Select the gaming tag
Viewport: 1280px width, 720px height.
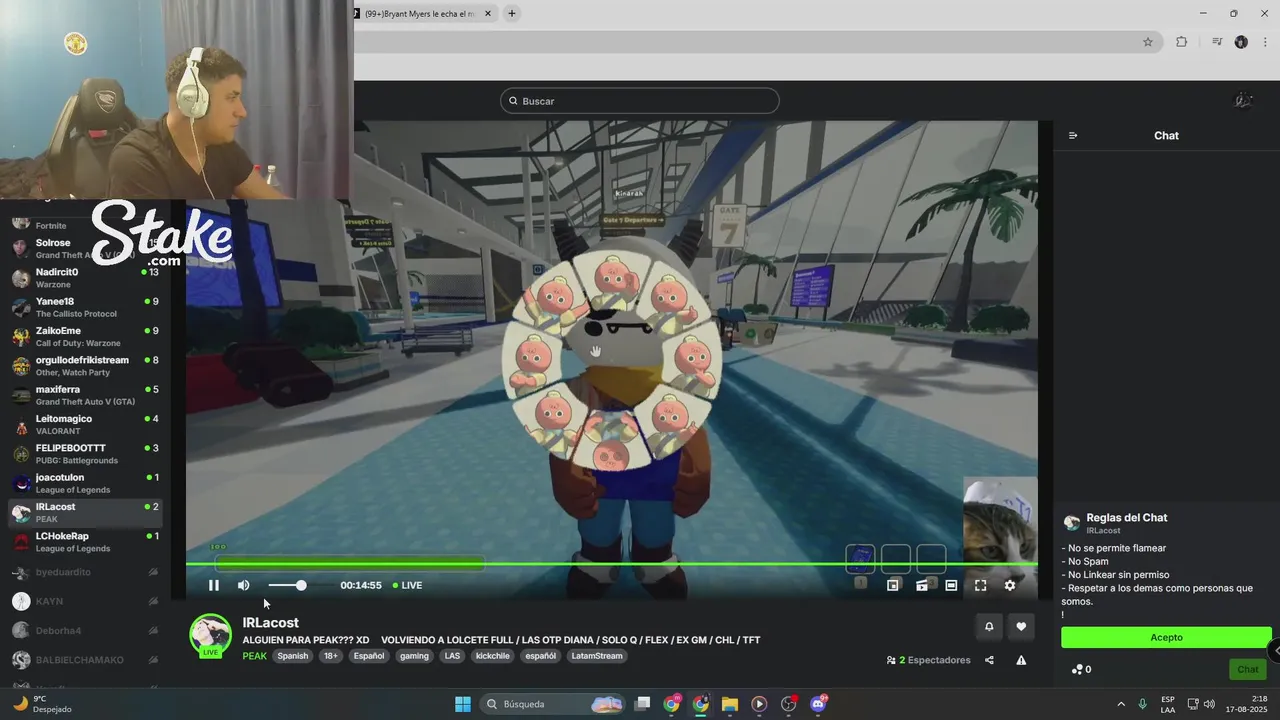tap(414, 656)
